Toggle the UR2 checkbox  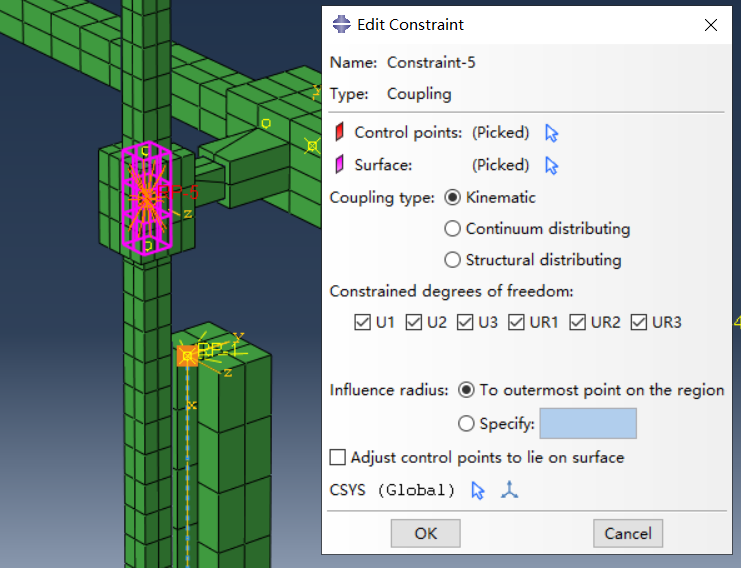[x=577, y=322]
